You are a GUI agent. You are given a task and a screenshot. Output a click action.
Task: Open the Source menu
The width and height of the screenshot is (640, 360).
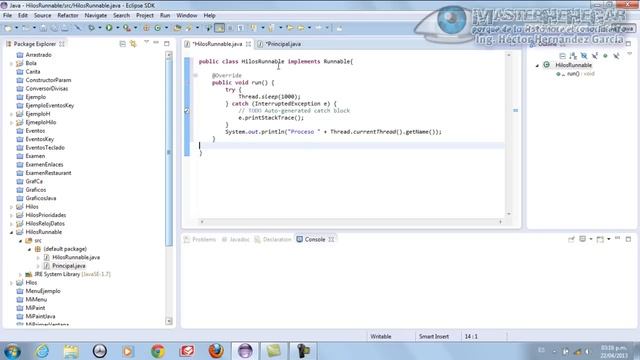[x=42, y=16]
